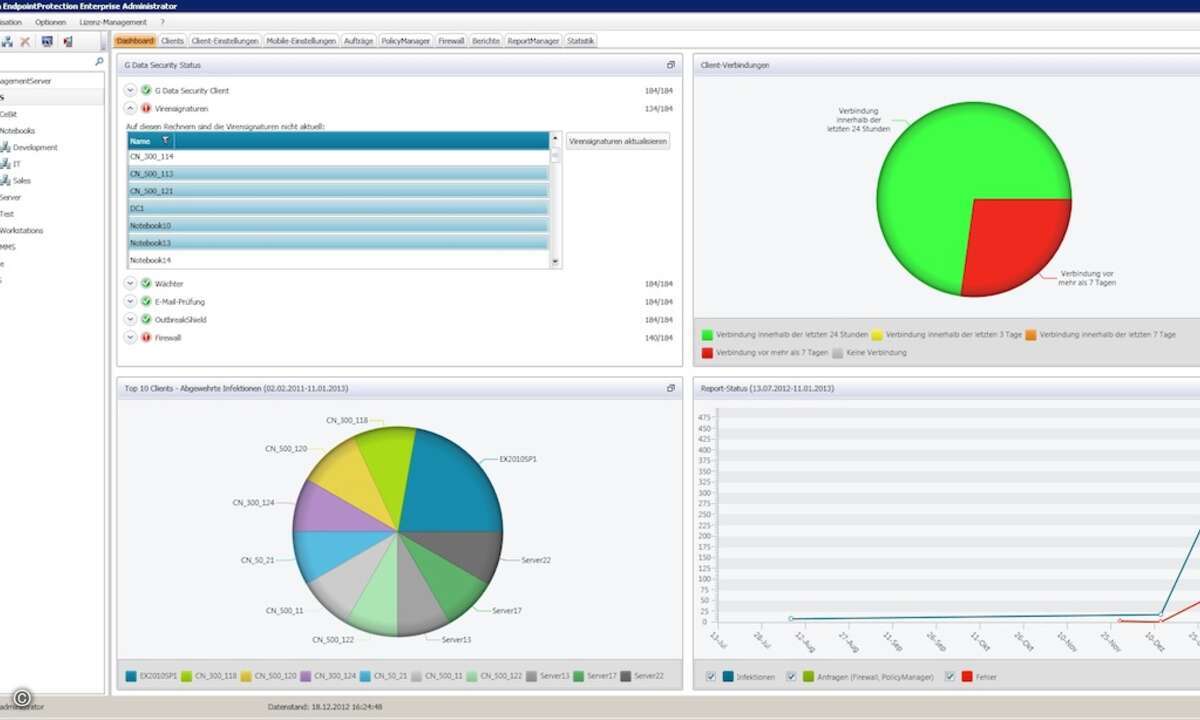Open the PolicyManager tab

[406, 41]
